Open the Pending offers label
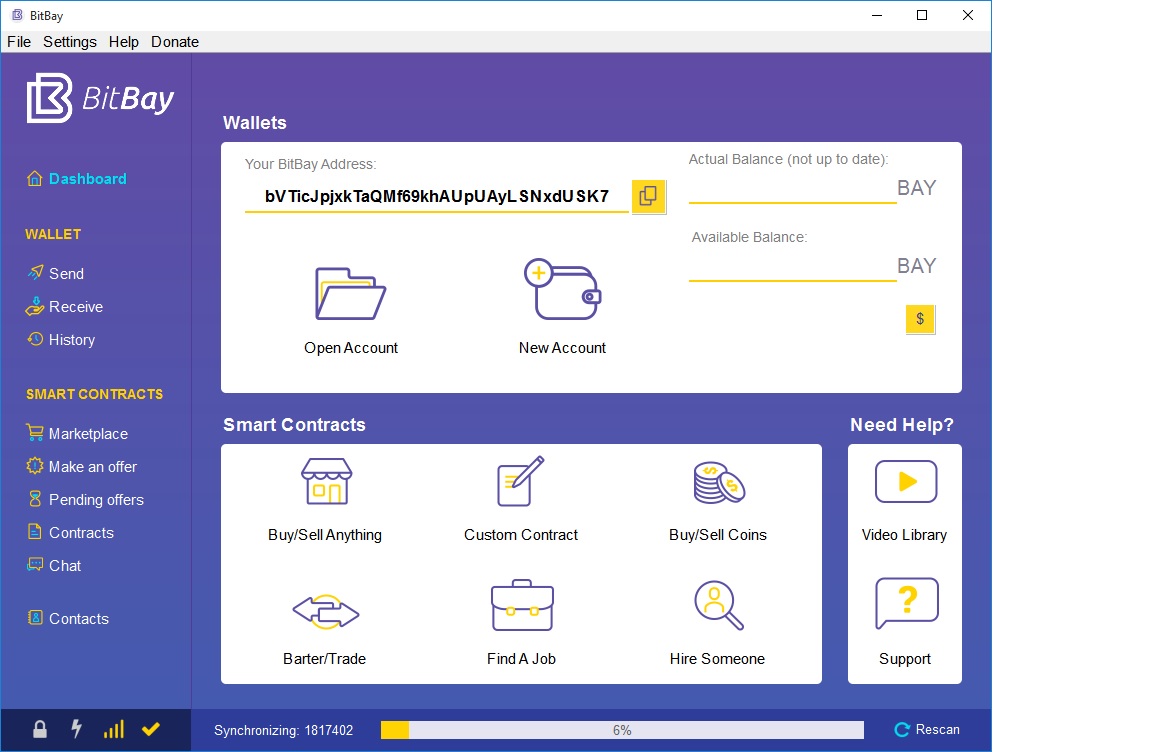 (96, 499)
